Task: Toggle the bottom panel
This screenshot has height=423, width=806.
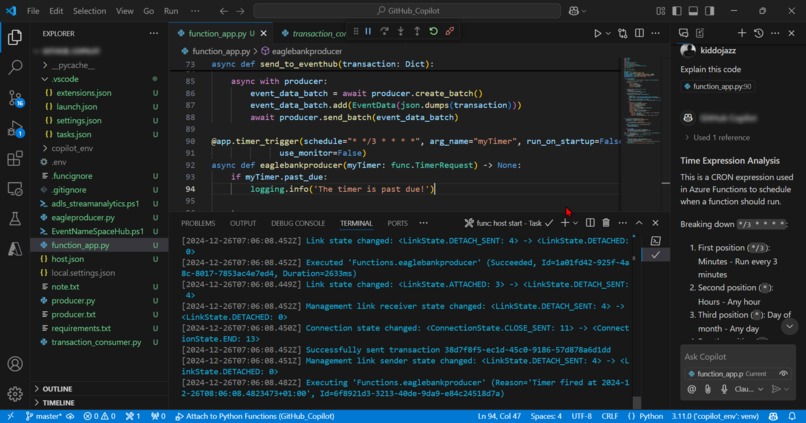Action: pyautogui.click(x=693, y=11)
